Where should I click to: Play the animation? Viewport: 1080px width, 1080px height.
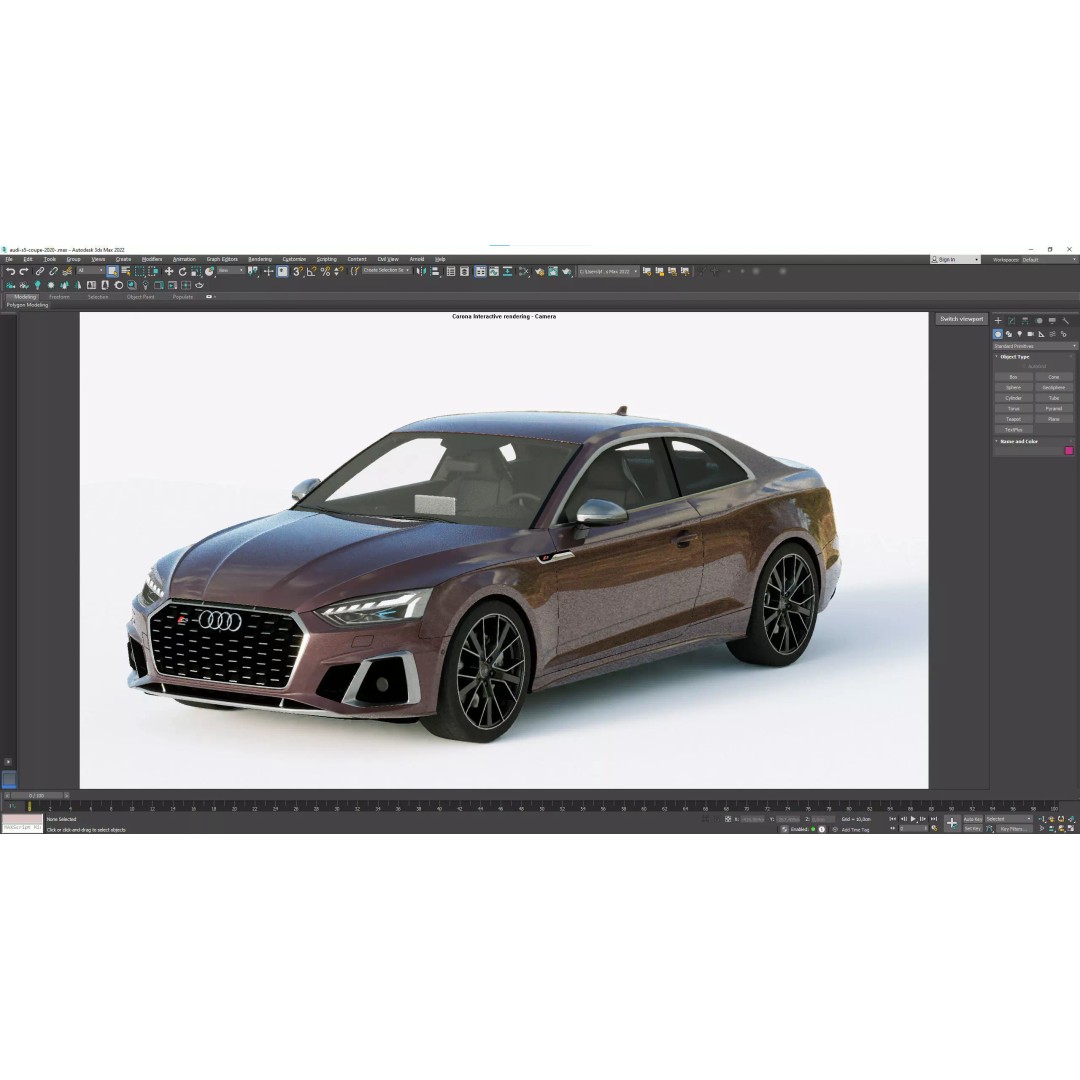[913, 819]
